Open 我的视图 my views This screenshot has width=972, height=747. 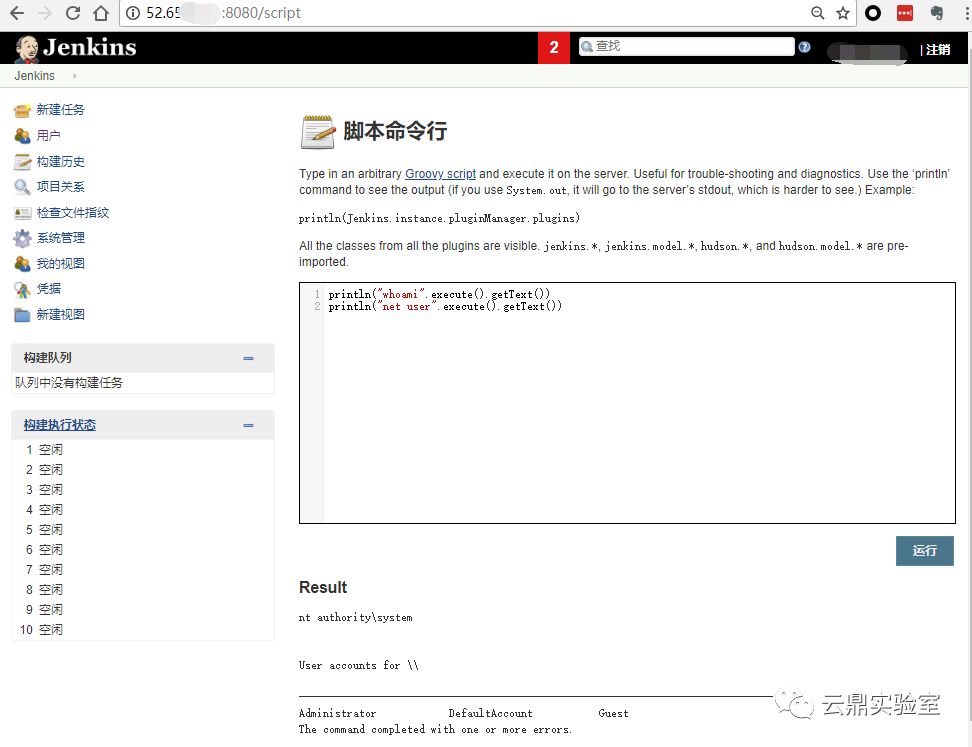63,263
